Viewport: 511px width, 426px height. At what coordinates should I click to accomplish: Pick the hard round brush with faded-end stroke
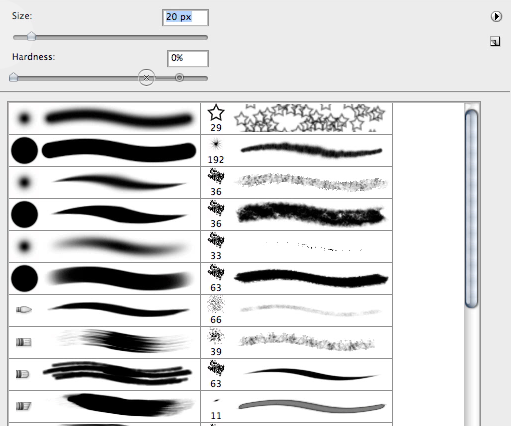104,279
